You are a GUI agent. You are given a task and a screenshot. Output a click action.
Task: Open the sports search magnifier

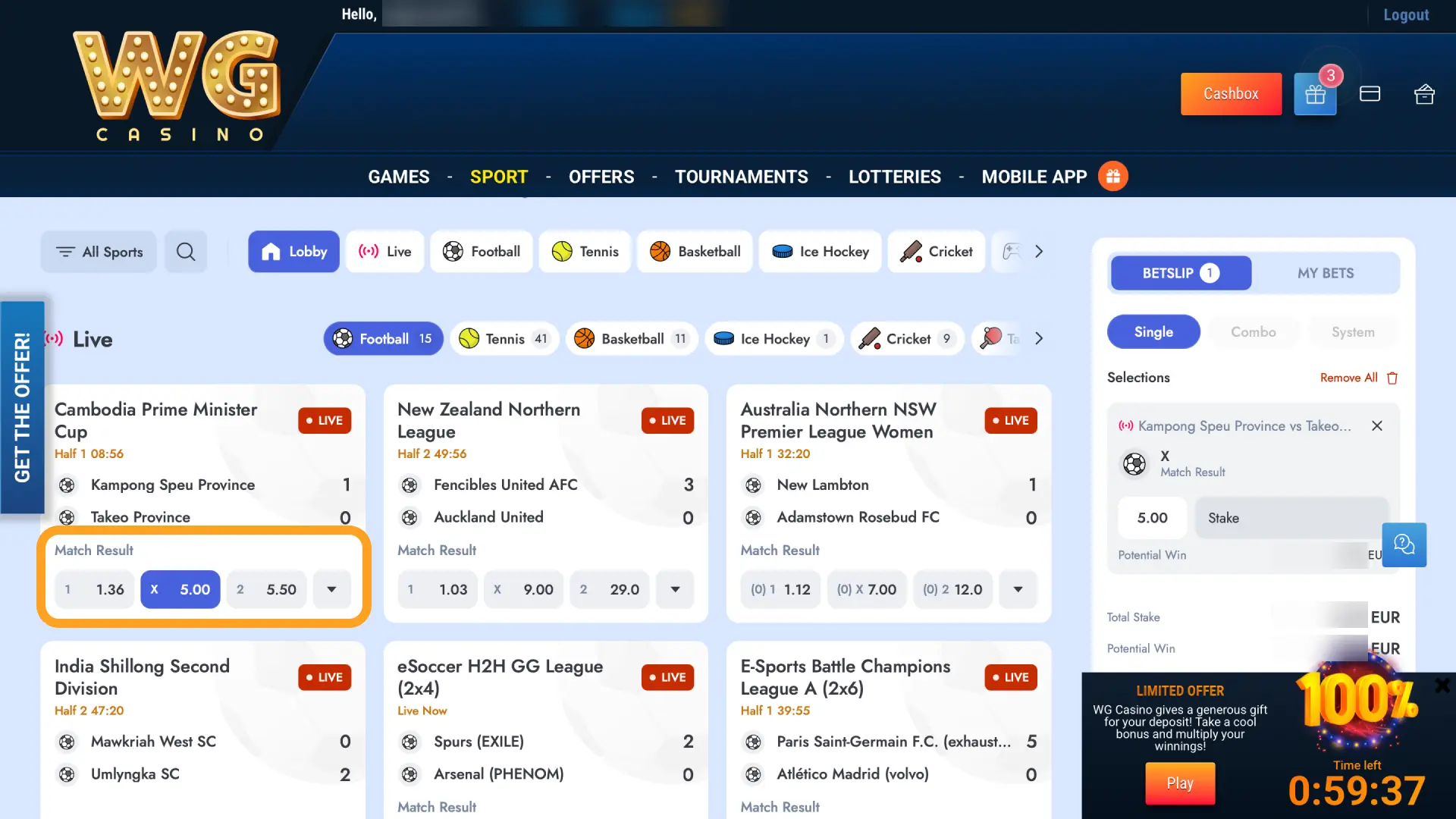[186, 252]
